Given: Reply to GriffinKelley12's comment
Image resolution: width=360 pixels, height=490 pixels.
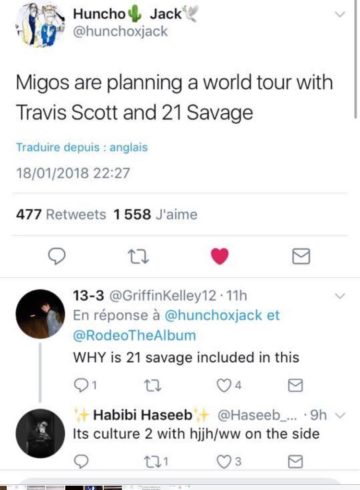Looking at the screenshot, I should [84, 386].
